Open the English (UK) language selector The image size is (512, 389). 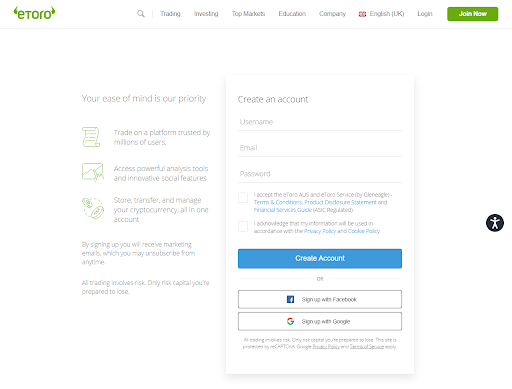tap(381, 14)
